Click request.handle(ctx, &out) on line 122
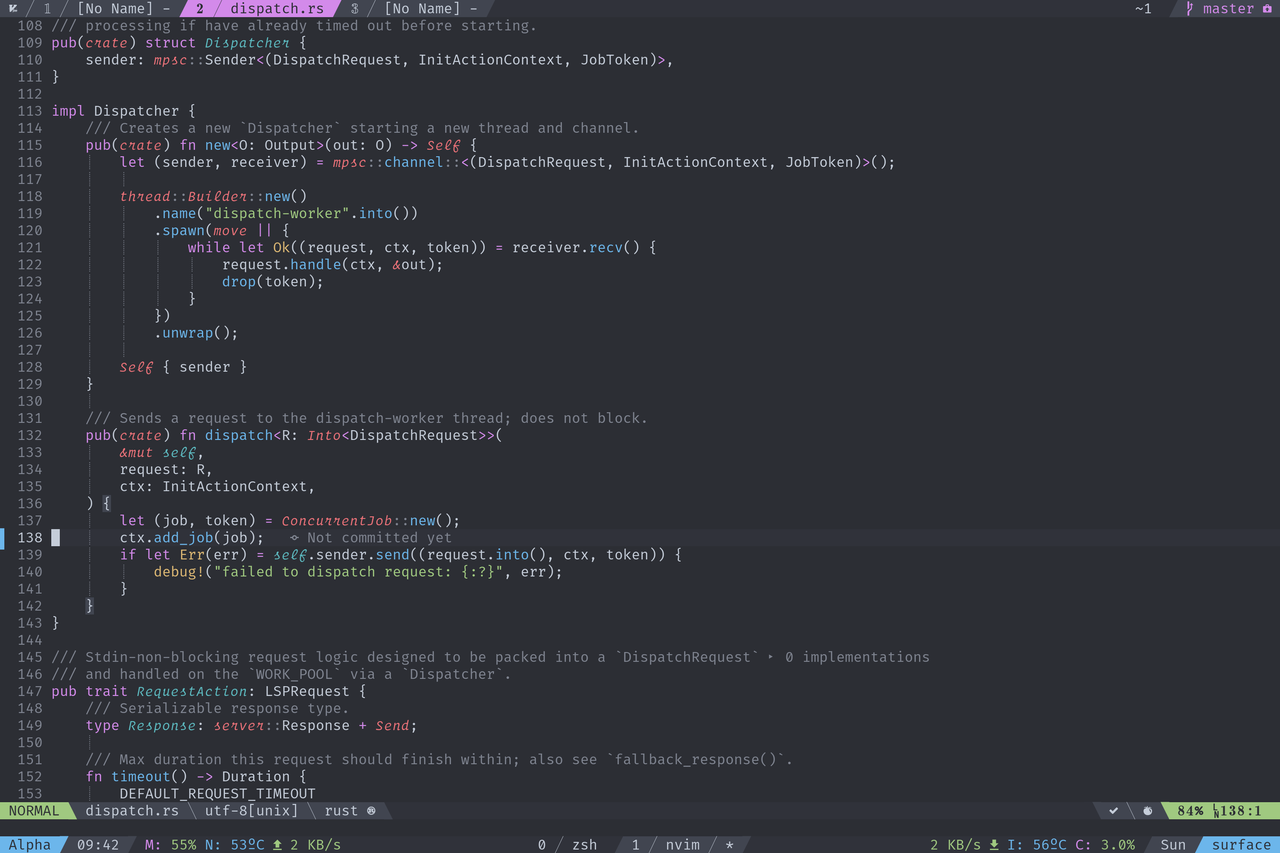The height and width of the screenshot is (853, 1280). click(332, 264)
